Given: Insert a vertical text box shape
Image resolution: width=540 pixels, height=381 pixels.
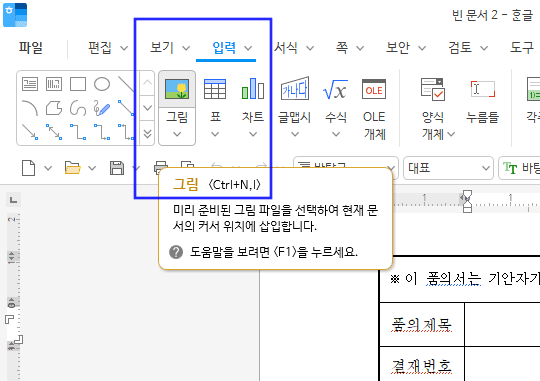Looking at the screenshot, I should 54,84.
